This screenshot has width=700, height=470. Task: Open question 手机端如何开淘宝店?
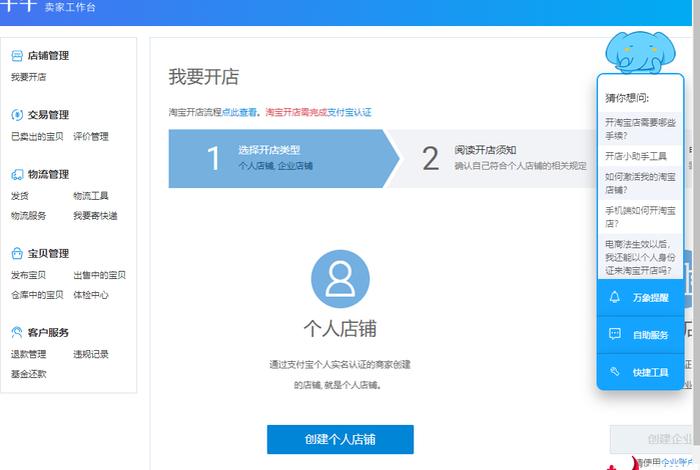point(640,216)
